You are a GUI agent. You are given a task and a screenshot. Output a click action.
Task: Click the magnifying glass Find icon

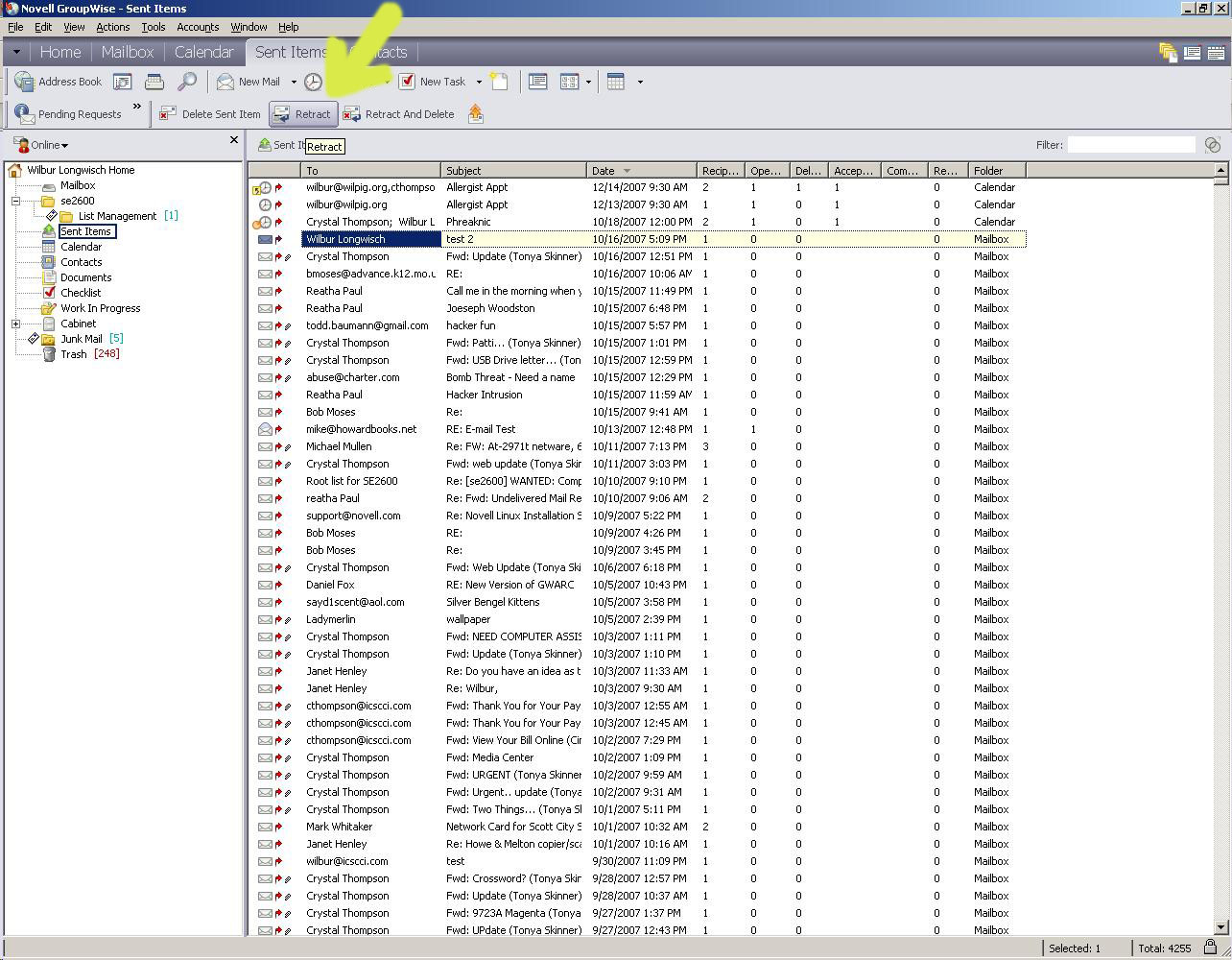(187, 82)
